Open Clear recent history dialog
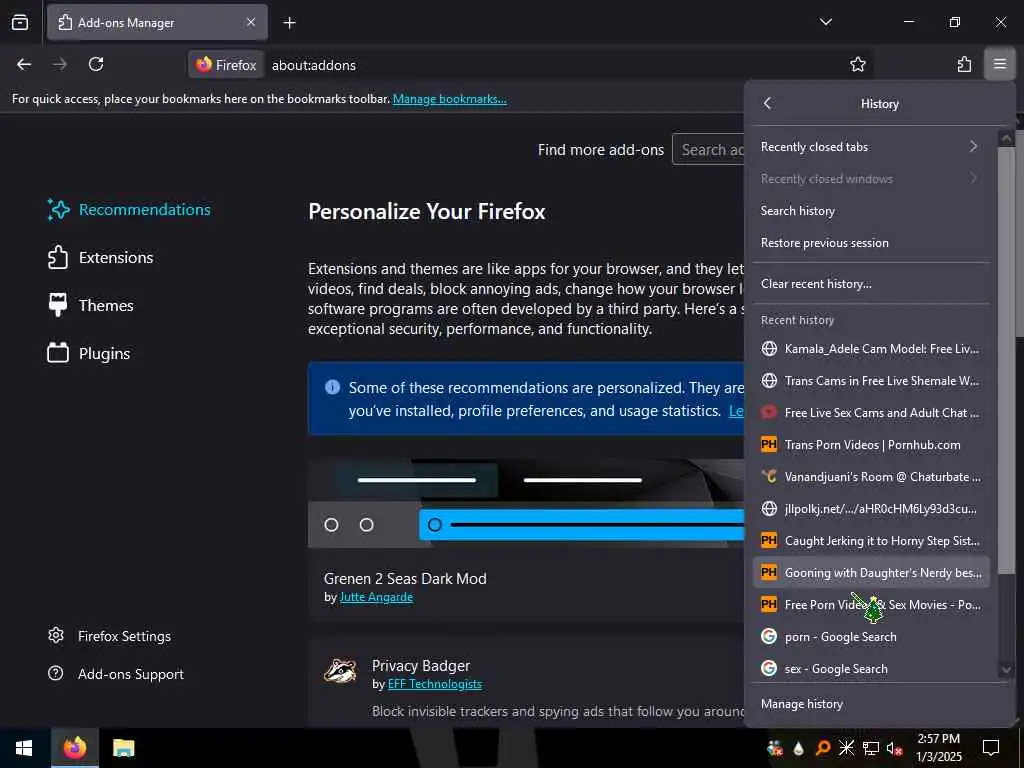The width and height of the screenshot is (1024, 768). click(871, 283)
